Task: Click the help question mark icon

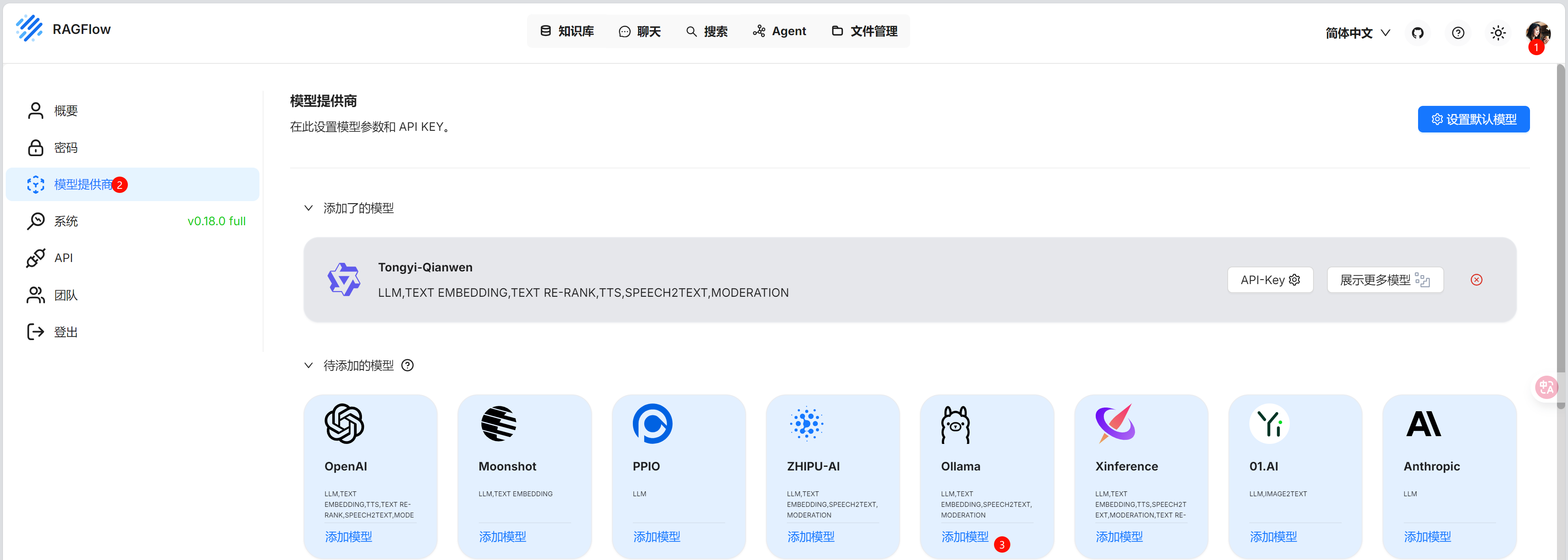Action: coord(1458,33)
